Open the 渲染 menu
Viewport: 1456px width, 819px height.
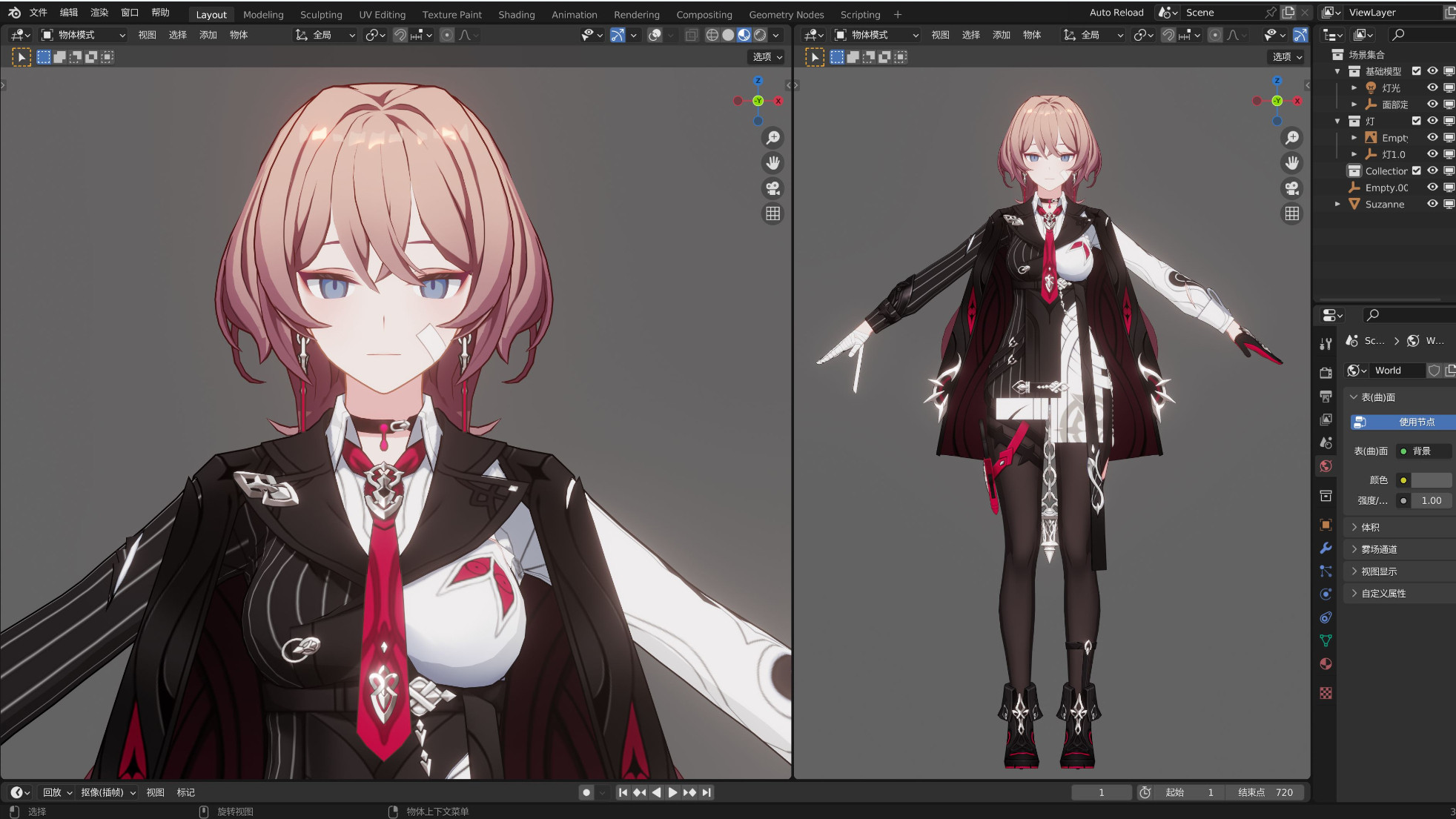click(x=99, y=13)
